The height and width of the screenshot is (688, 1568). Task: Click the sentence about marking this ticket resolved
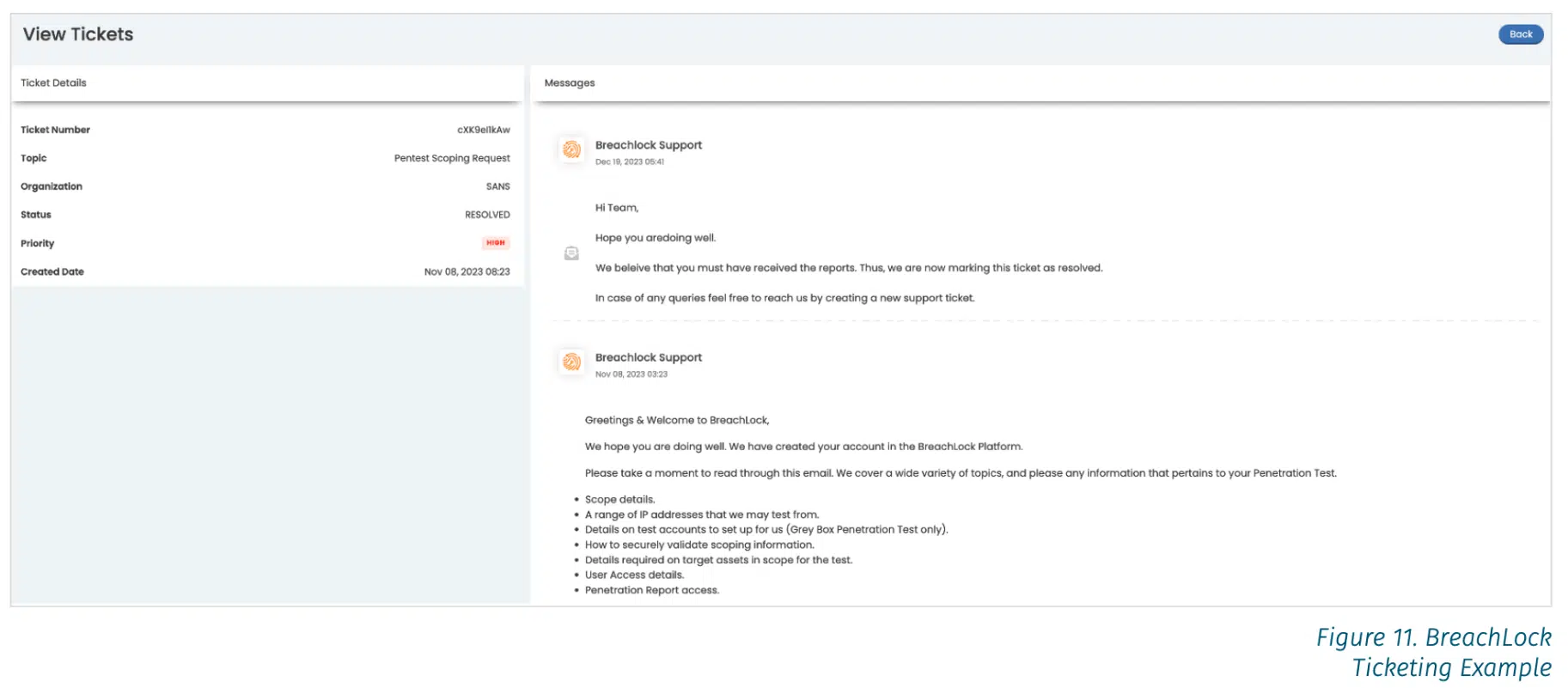(849, 268)
